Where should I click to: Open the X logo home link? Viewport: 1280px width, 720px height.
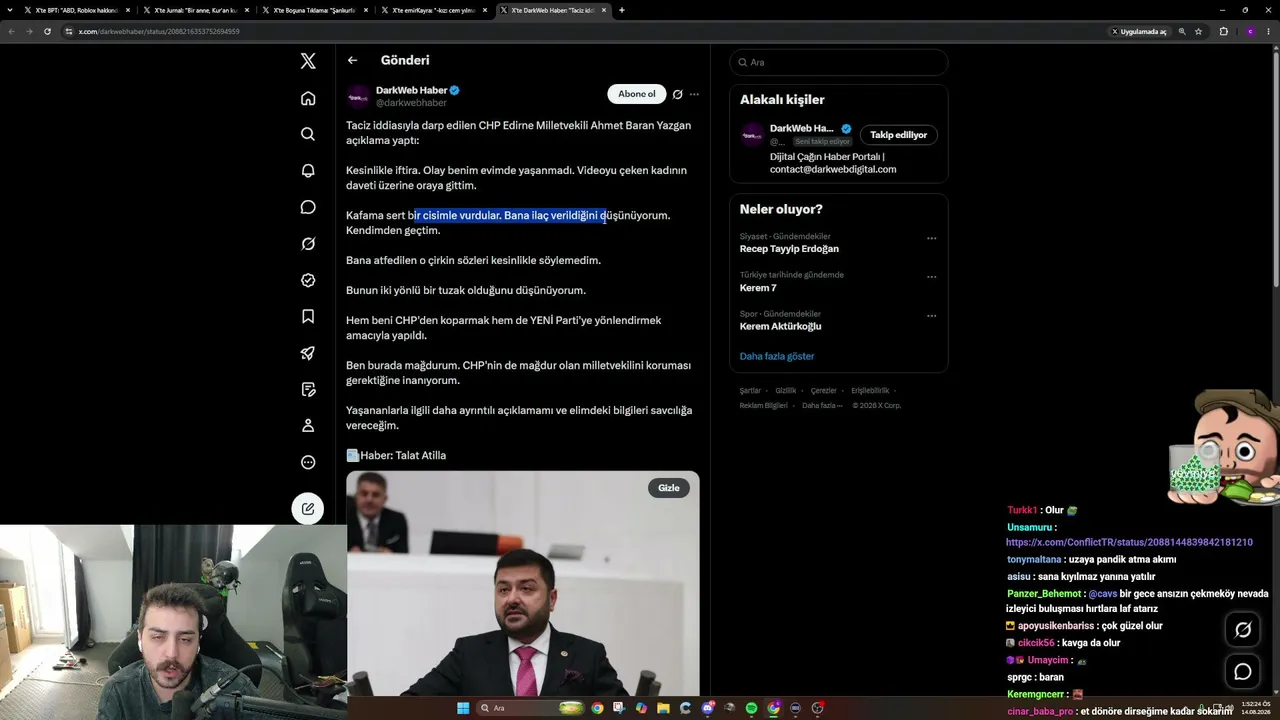[x=308, y=61]
